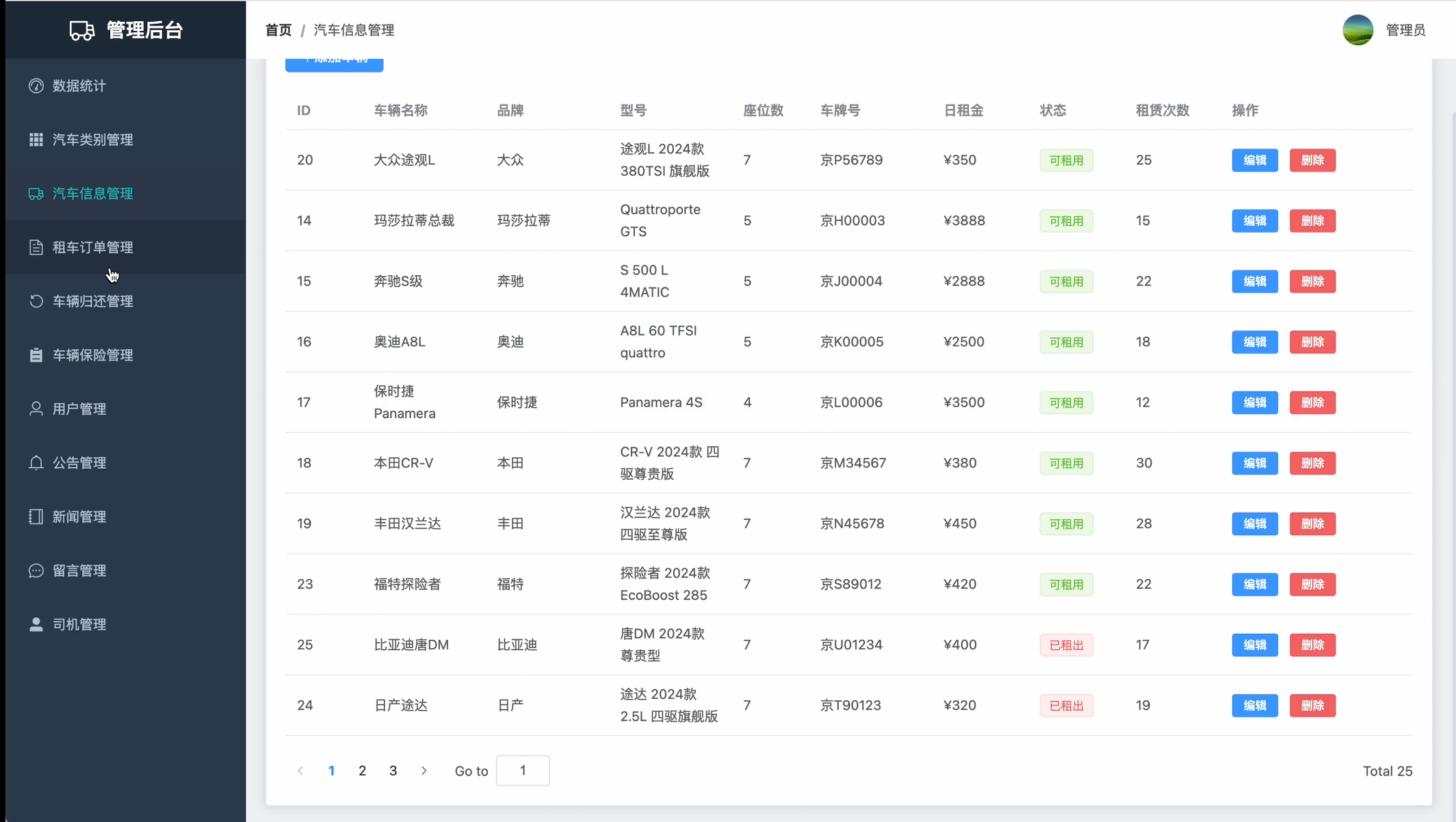This screenshot has width=1456, height=822.
Task: Click 删除 for 日产途达 row
Action: (x=1312, y=706)
